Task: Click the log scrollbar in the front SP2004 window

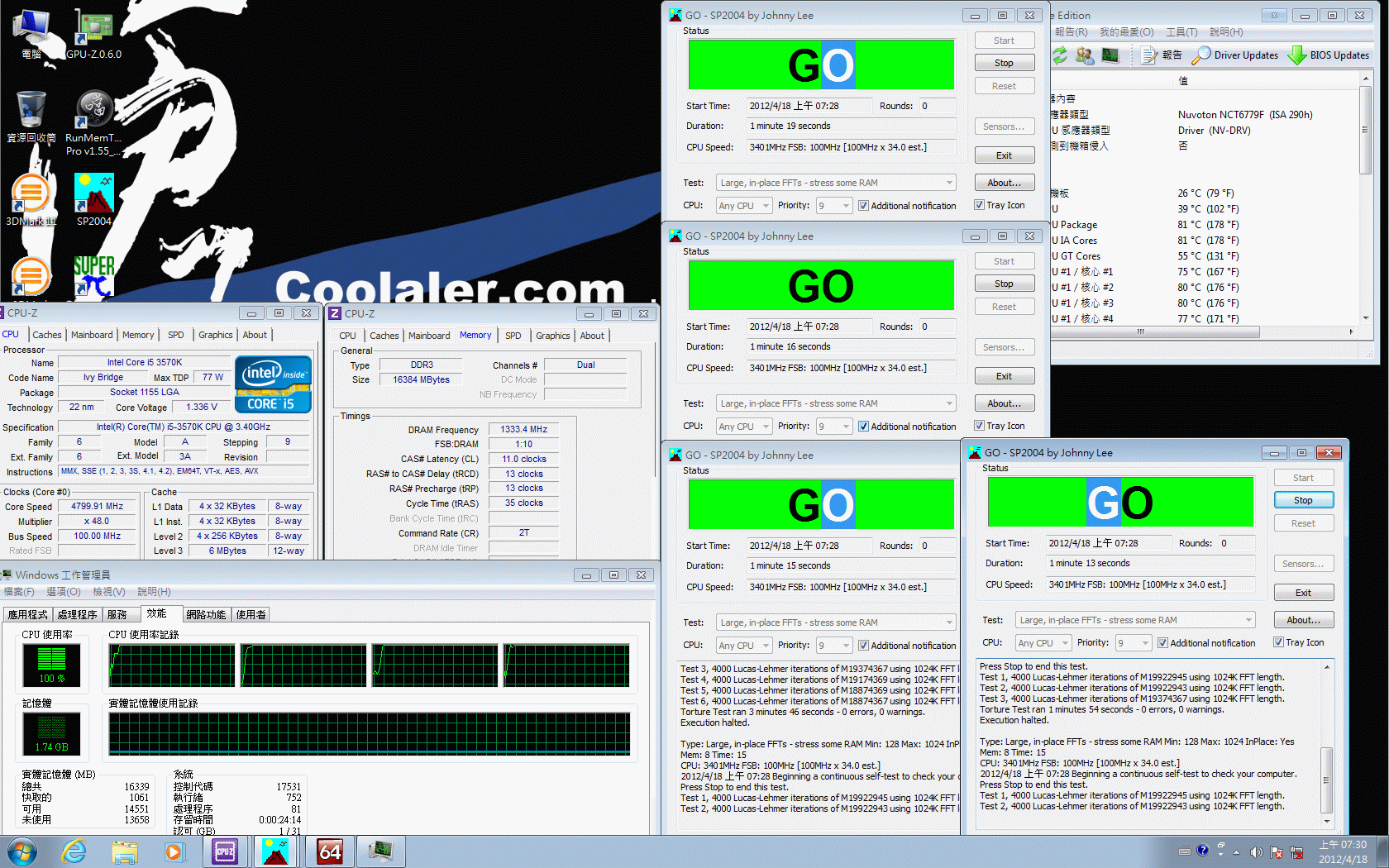Action: tap(1327, 743)
